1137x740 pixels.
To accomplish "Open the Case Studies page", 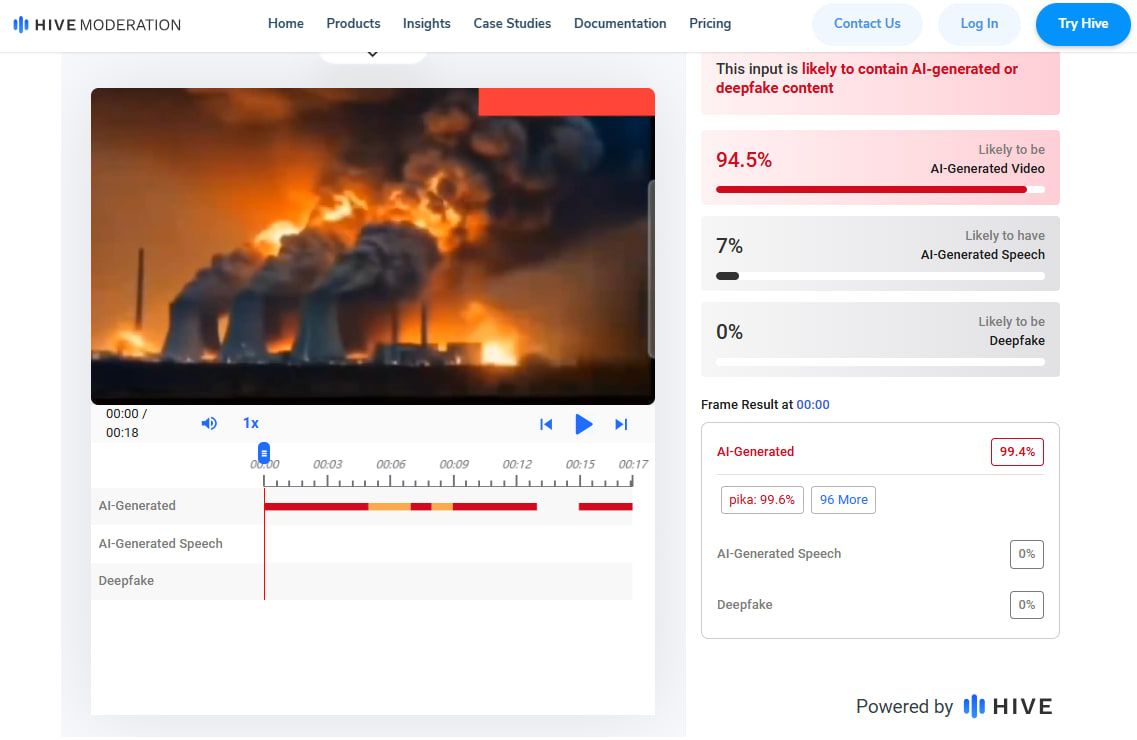I will [x=512, y=23].
